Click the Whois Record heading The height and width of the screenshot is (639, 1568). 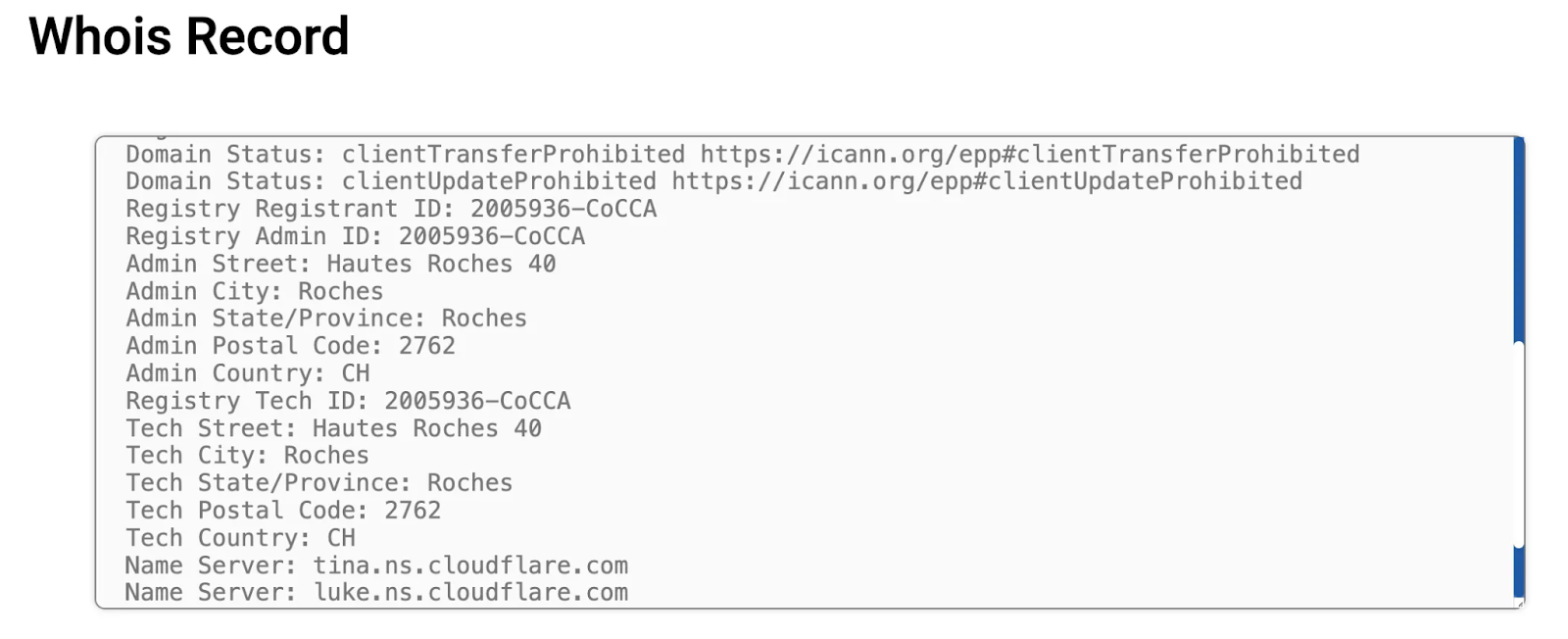(x=189, y=37)
